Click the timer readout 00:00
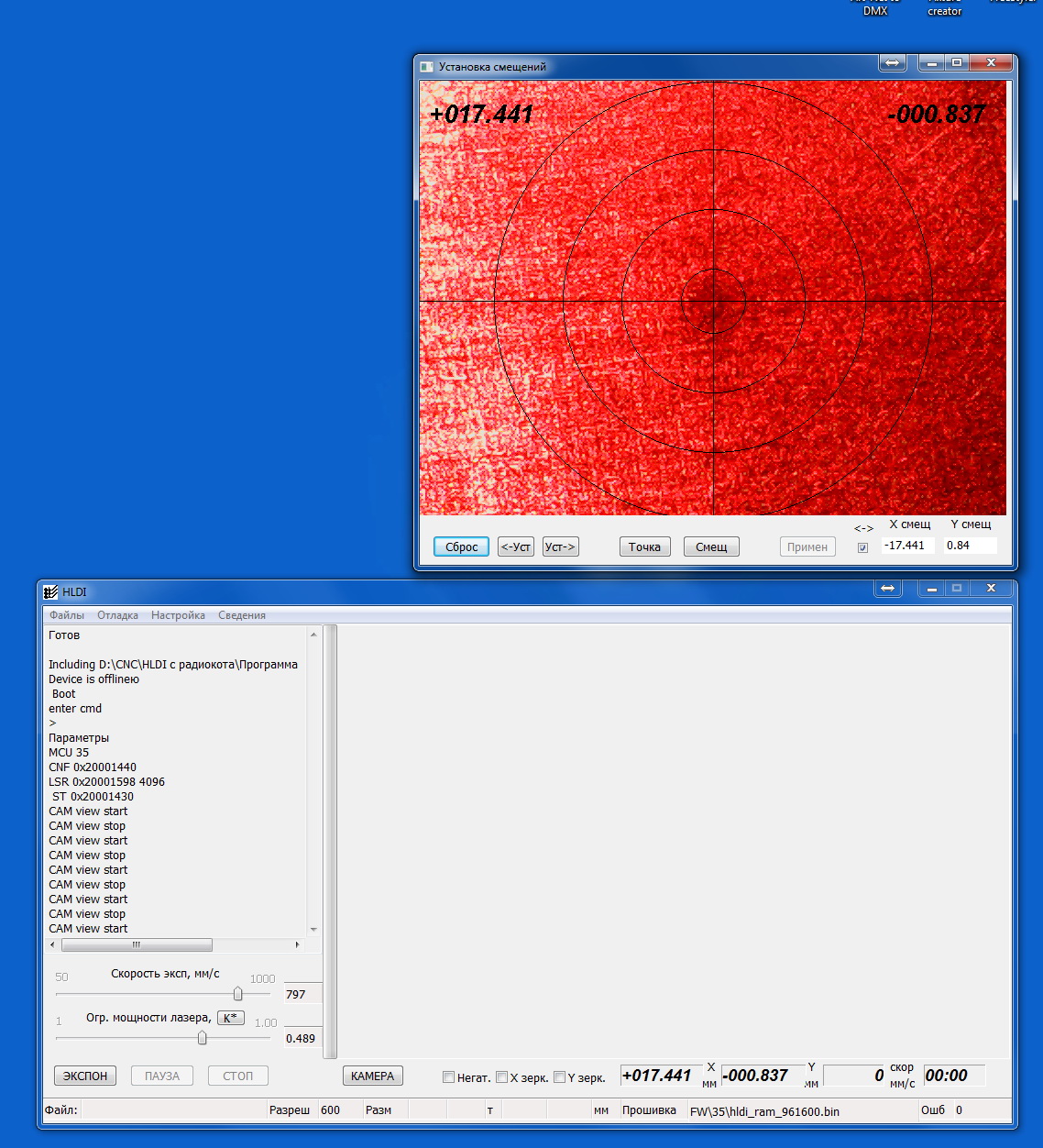Screen dimensions: 1043x1148 point(953,1076)
